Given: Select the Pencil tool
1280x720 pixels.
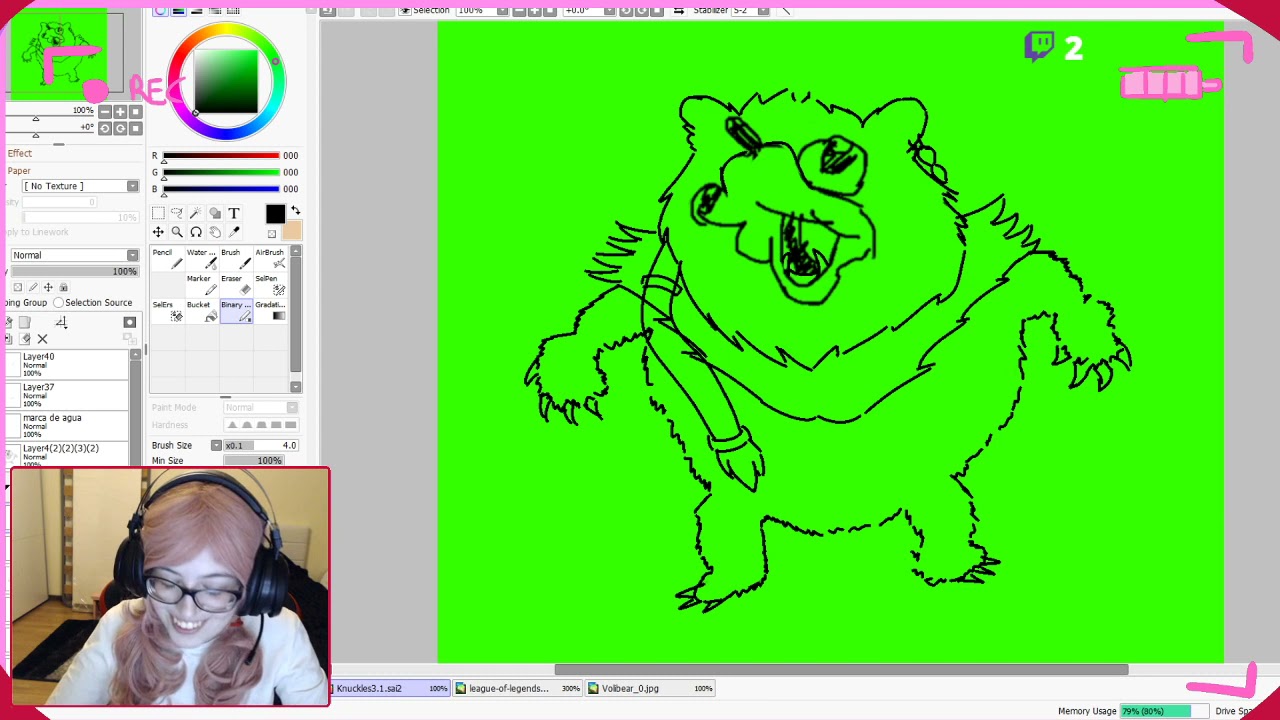Looking at the screenshot, I should [167, 258].
